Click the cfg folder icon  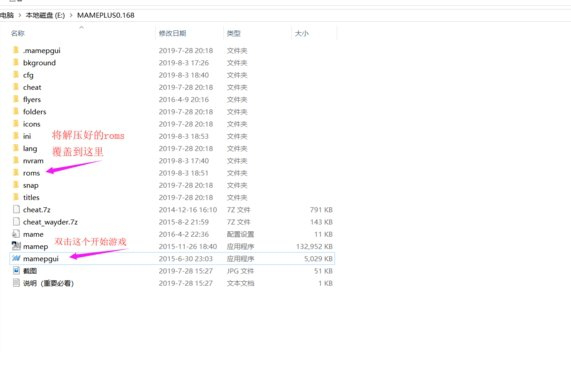click(16, 75)
